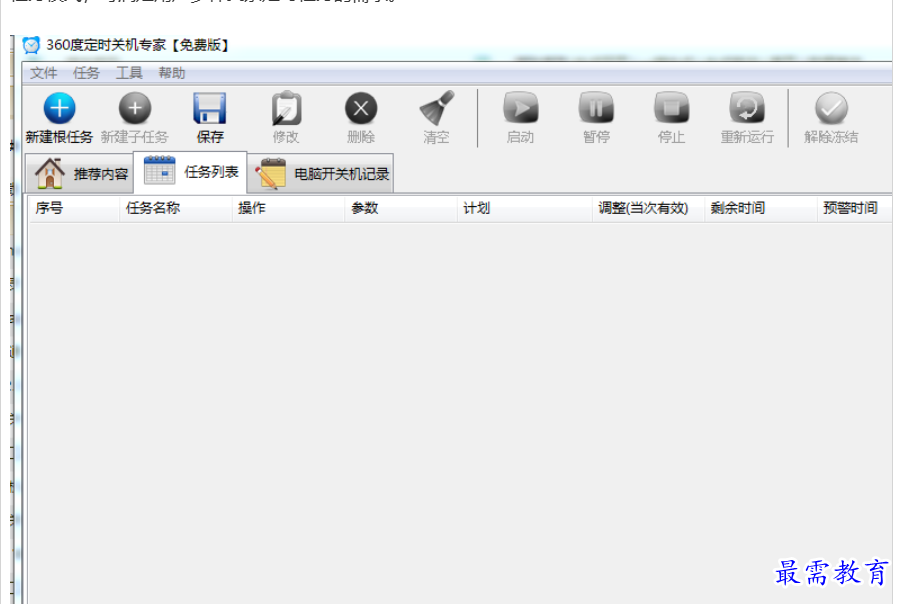This screenshot has height=604, width=897.
Task: Open the 文件 menu
Action: point(43,73)
